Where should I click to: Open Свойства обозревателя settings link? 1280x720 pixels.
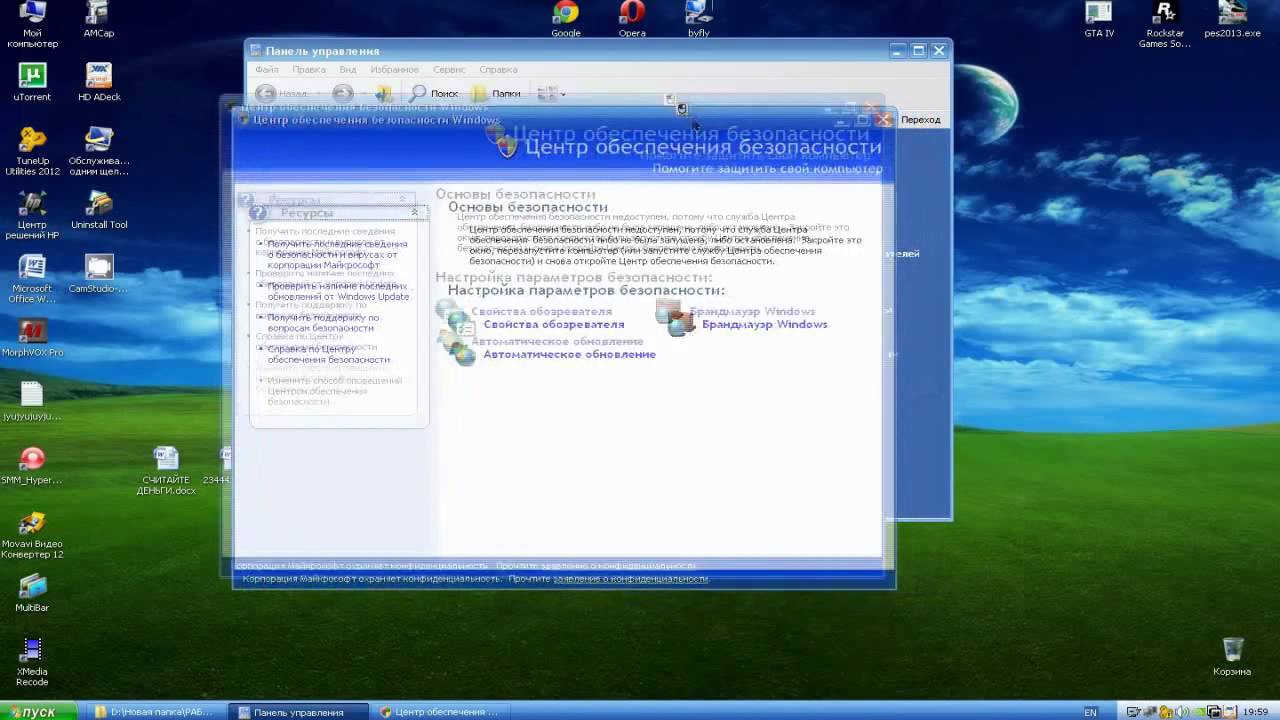click(x=554, y=324)
